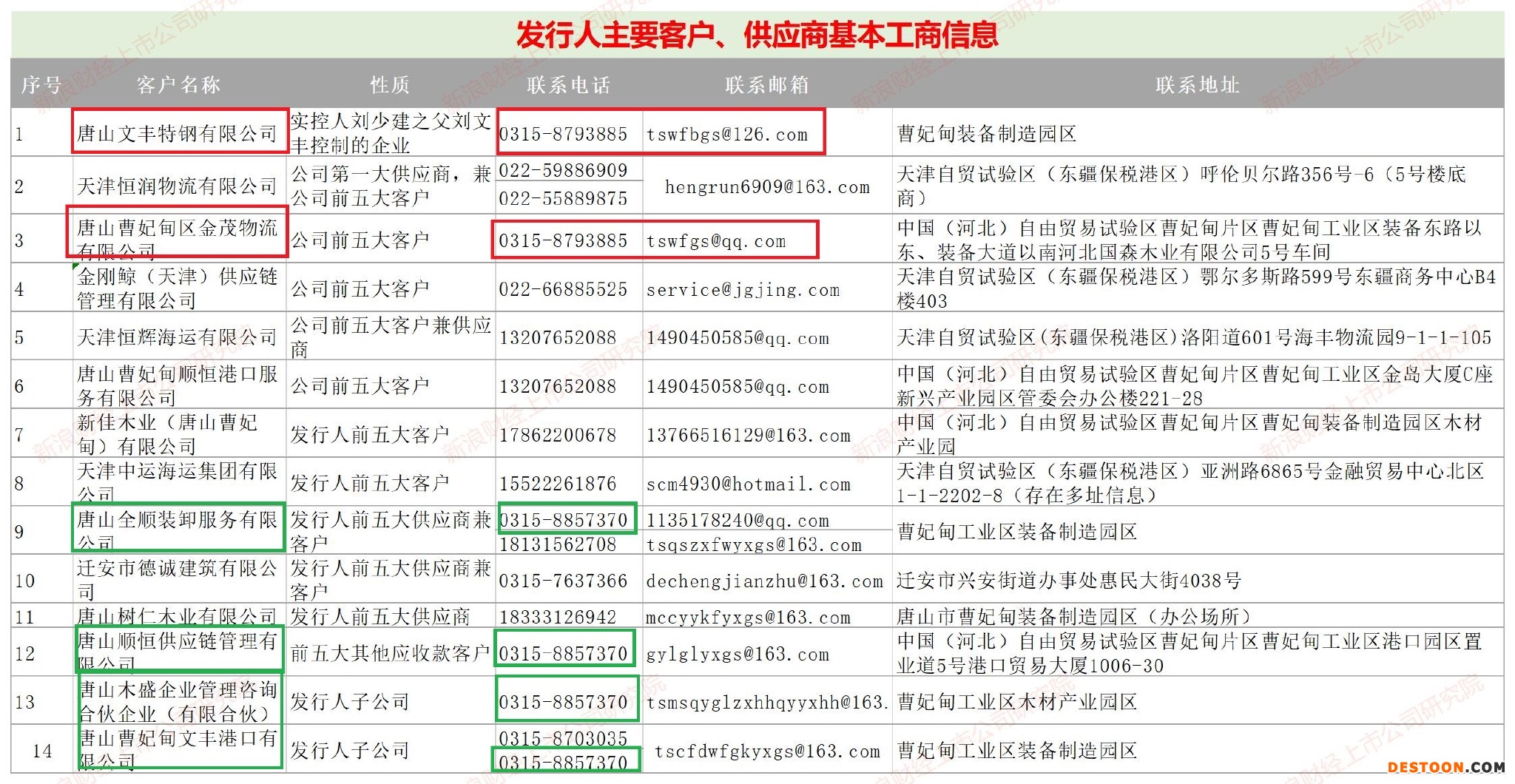Click the 联系电话 column header

tap(568, 85)
